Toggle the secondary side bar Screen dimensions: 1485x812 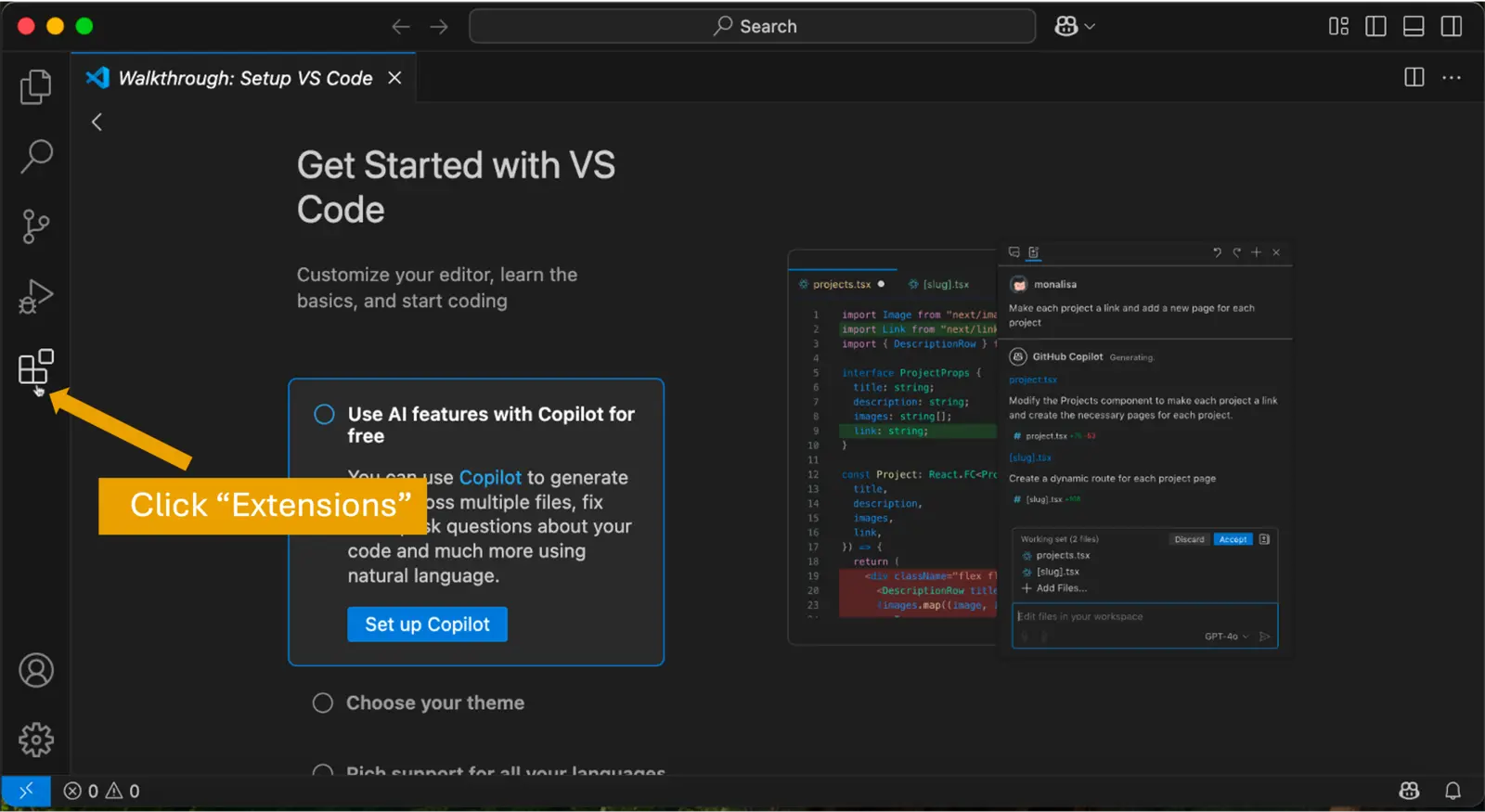point(1452,27)
